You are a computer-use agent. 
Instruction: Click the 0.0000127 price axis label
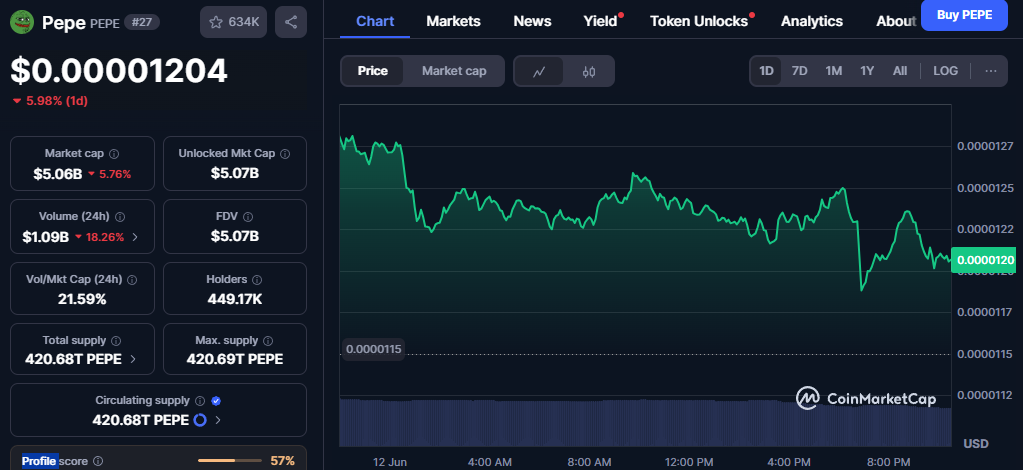tap(985, 146)
